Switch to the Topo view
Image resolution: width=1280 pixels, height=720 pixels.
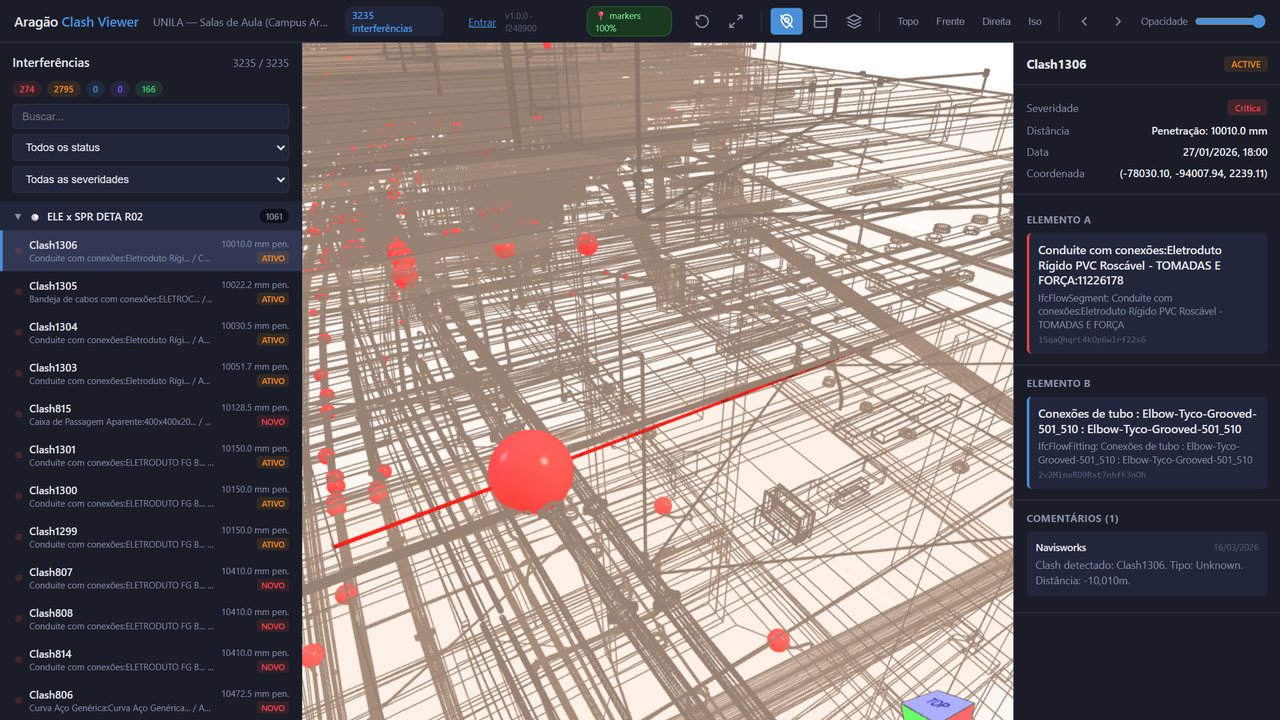908,21
